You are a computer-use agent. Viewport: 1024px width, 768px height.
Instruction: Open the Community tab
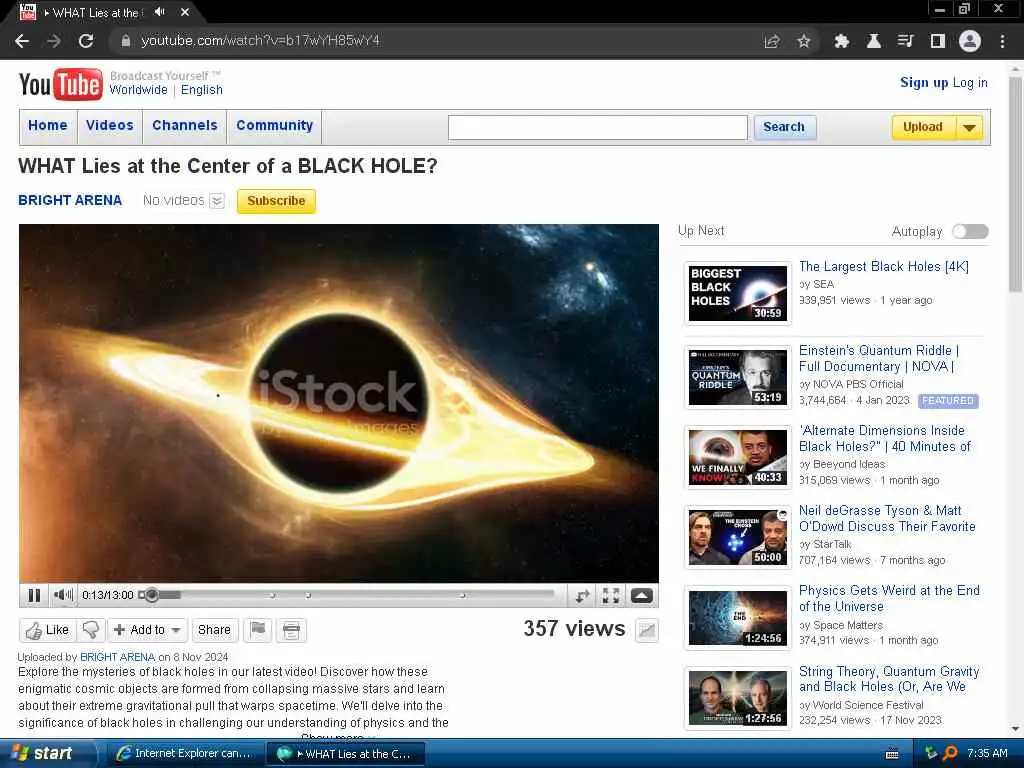tap(274, 125)
